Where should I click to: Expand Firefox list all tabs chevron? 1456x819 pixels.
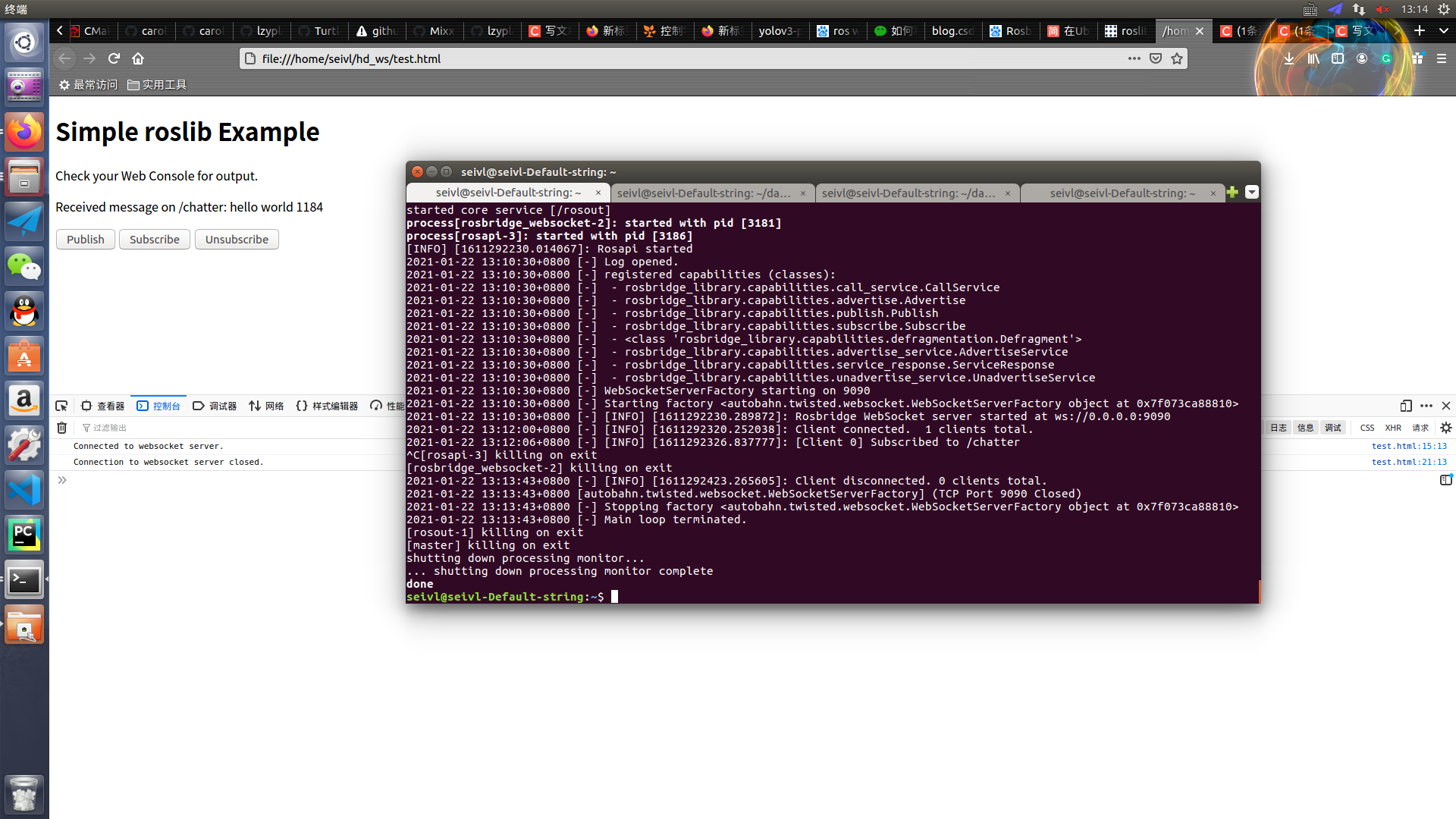(1443, 30)
